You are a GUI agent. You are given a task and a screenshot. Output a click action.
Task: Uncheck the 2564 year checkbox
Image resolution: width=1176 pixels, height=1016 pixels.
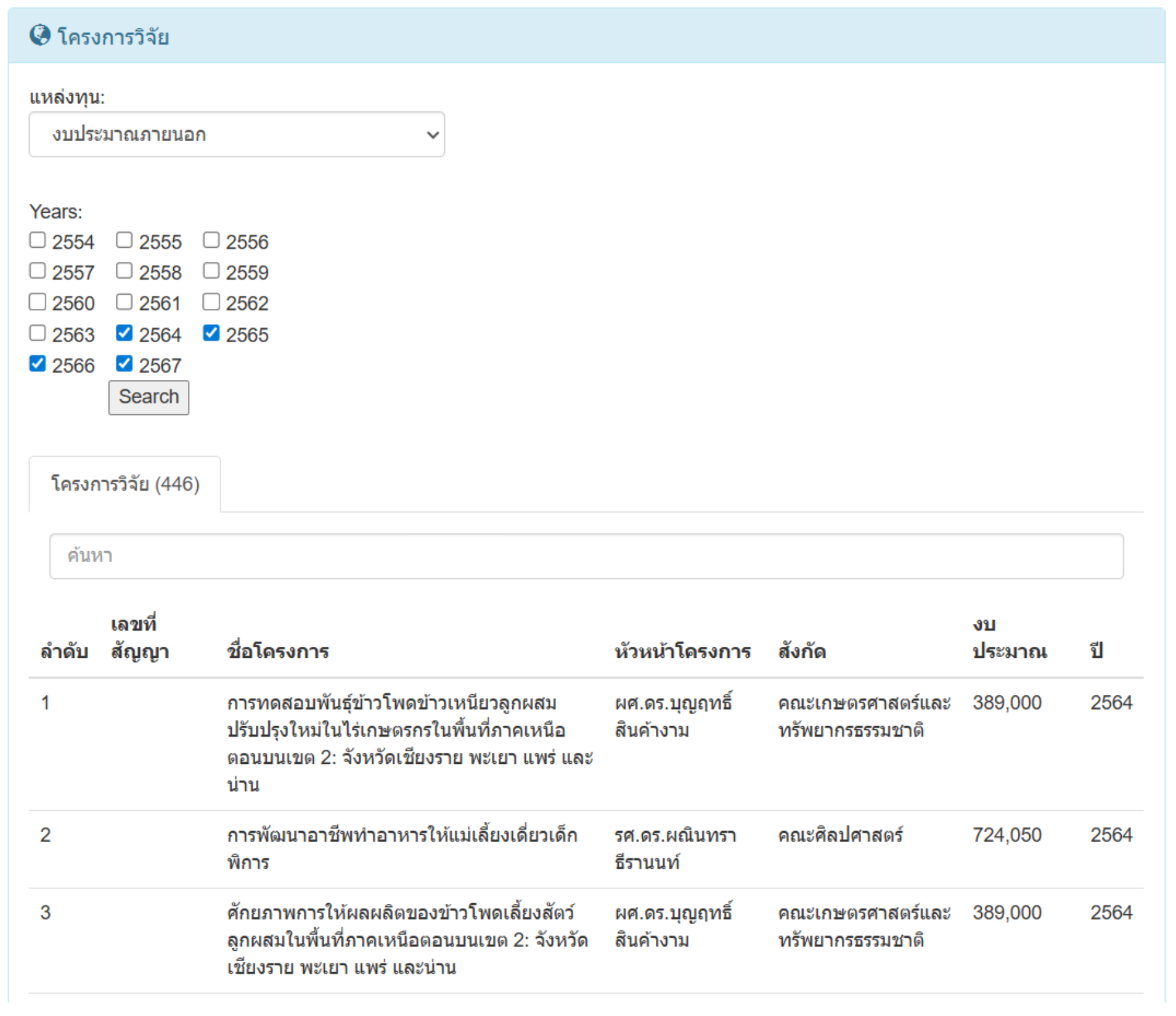pos(125,333)
